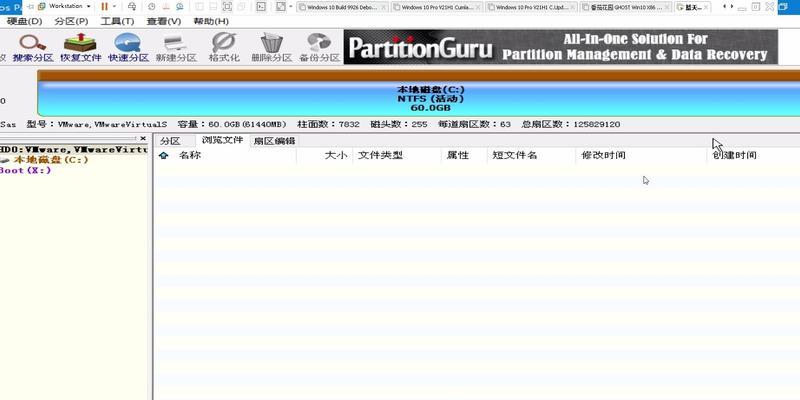Take a VM snapshot via clock icon

click(152, 7)
